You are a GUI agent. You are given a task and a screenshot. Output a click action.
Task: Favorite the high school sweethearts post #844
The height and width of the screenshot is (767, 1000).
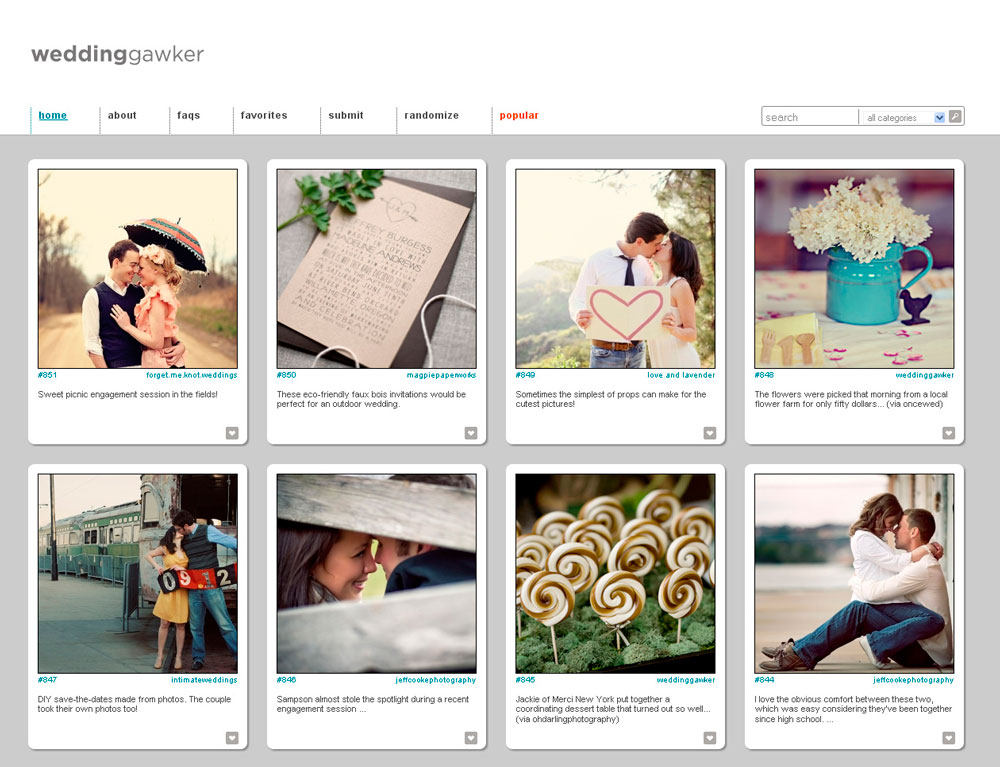point(949,738)
